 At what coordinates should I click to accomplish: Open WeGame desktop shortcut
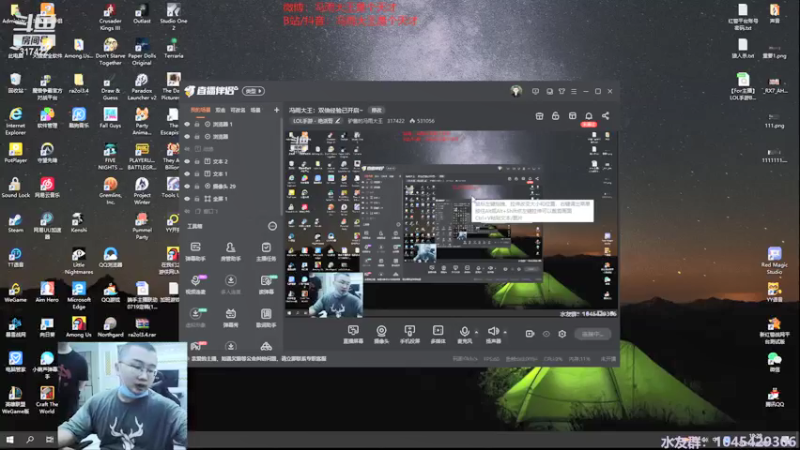[x=15, y=293]
